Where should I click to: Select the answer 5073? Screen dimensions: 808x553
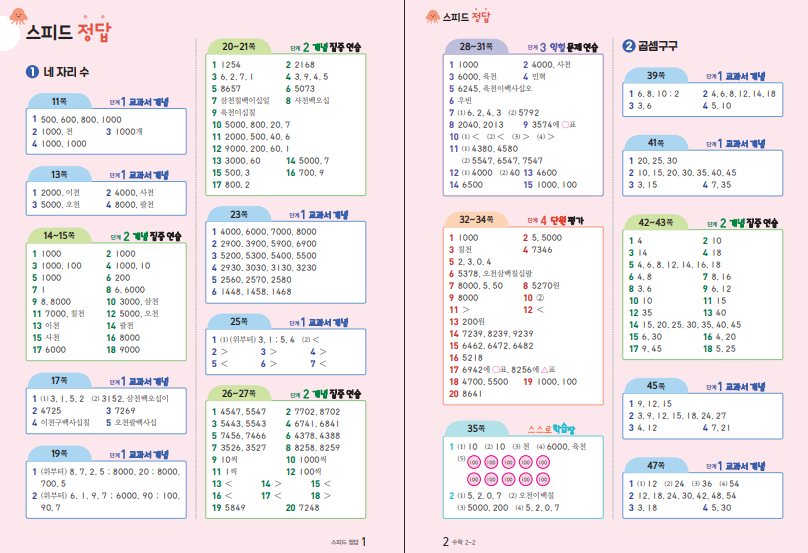(x=305, y=89)
